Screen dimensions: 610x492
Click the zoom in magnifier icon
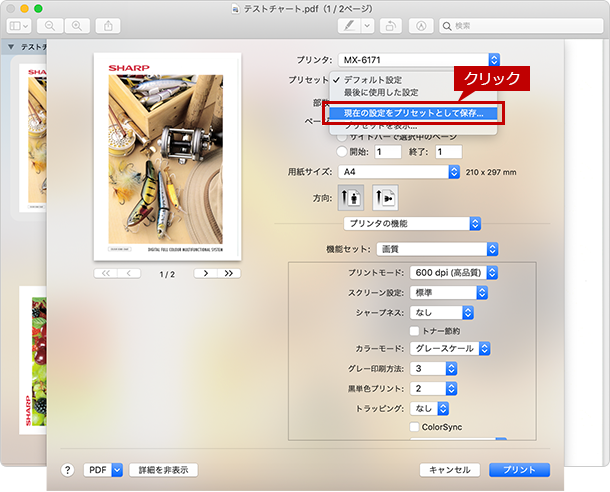77,26
